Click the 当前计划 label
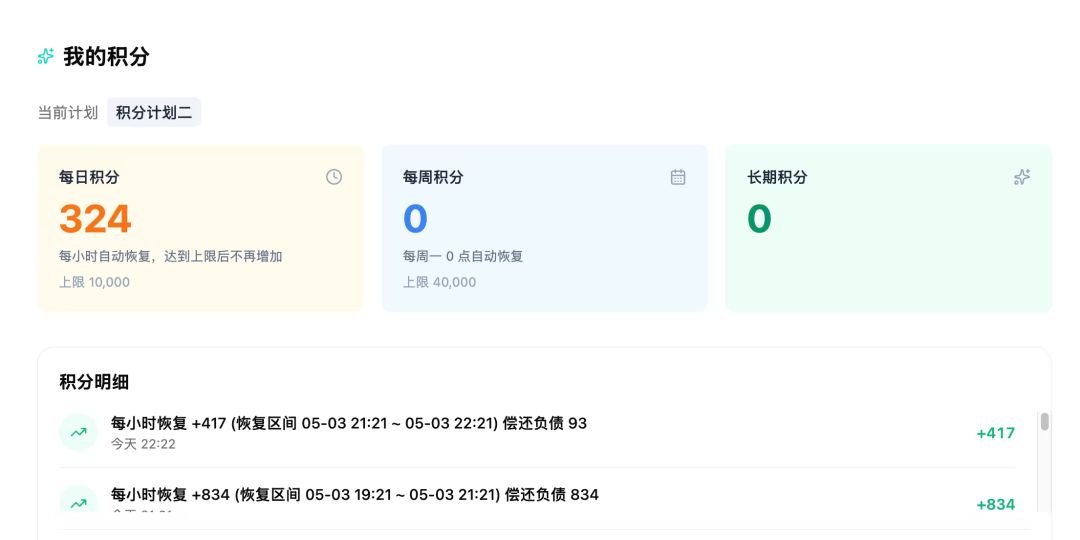 [68, 112]
